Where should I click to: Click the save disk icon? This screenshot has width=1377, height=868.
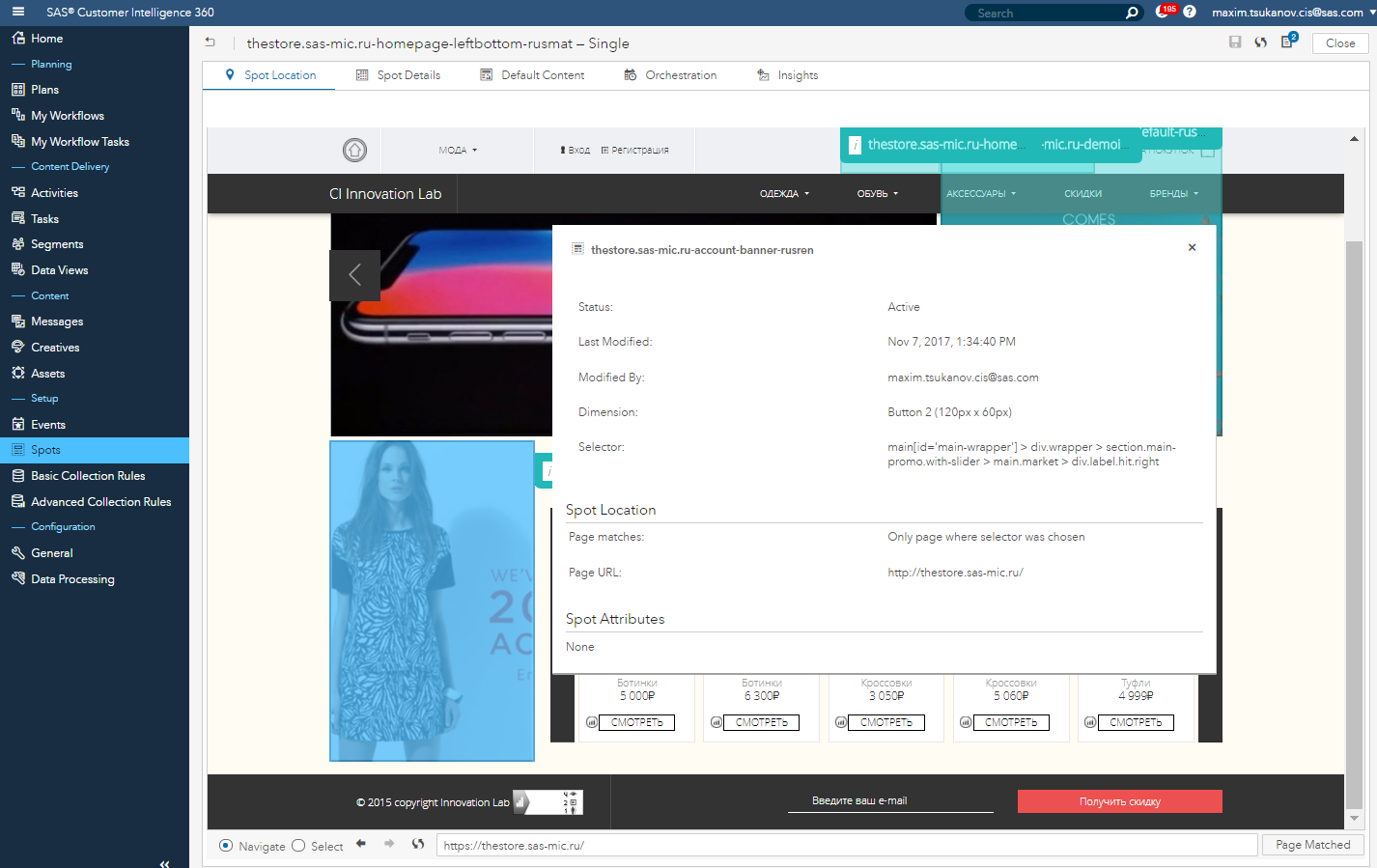1235,42
